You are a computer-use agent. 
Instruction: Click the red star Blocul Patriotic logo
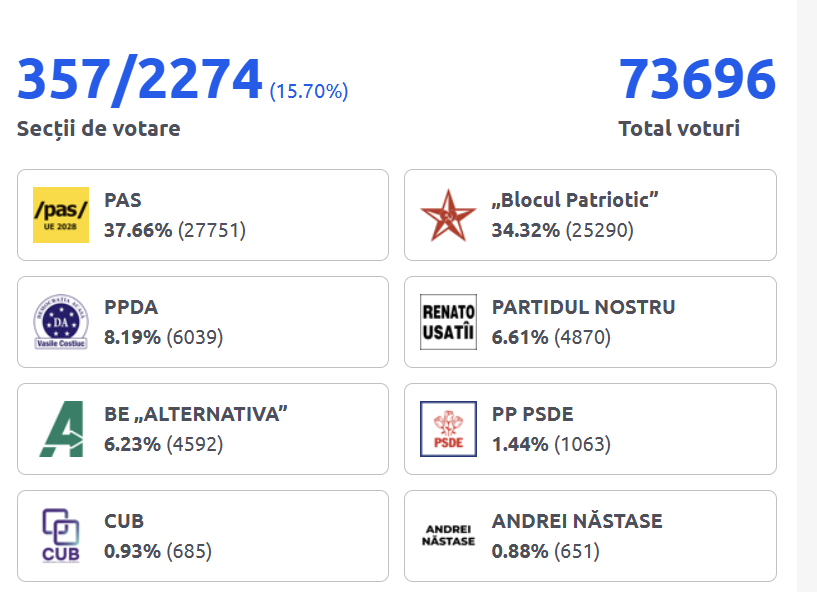coord(448,215)
